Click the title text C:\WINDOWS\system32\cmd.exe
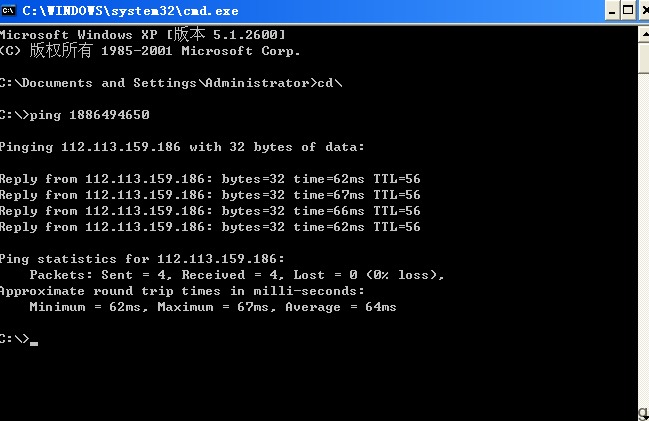The width and height of the screenshot is (649, 421). 130,11
